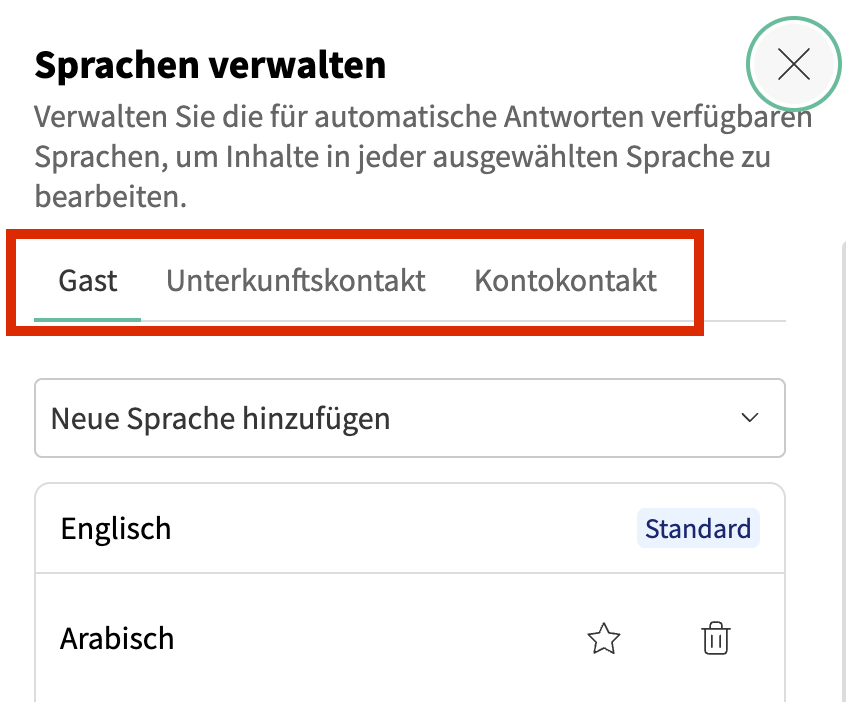
Task: Click the chevron arrow in language dropdown
Action: point(750,418)
